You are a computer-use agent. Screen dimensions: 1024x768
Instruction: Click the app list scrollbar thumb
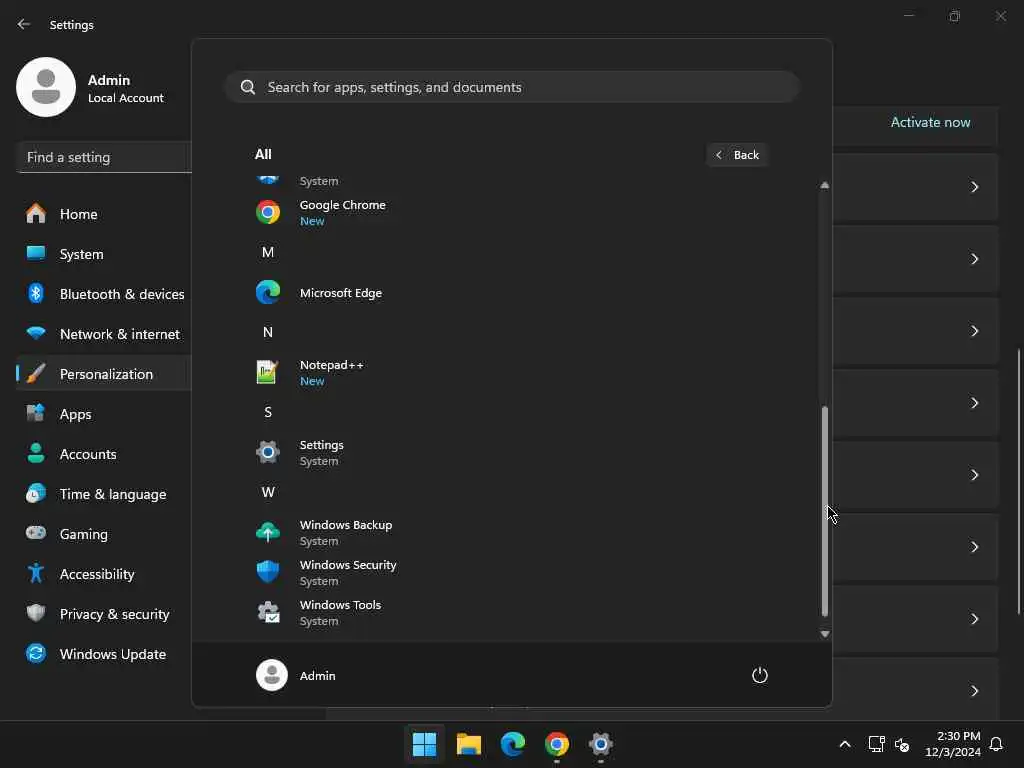[825, 511]
